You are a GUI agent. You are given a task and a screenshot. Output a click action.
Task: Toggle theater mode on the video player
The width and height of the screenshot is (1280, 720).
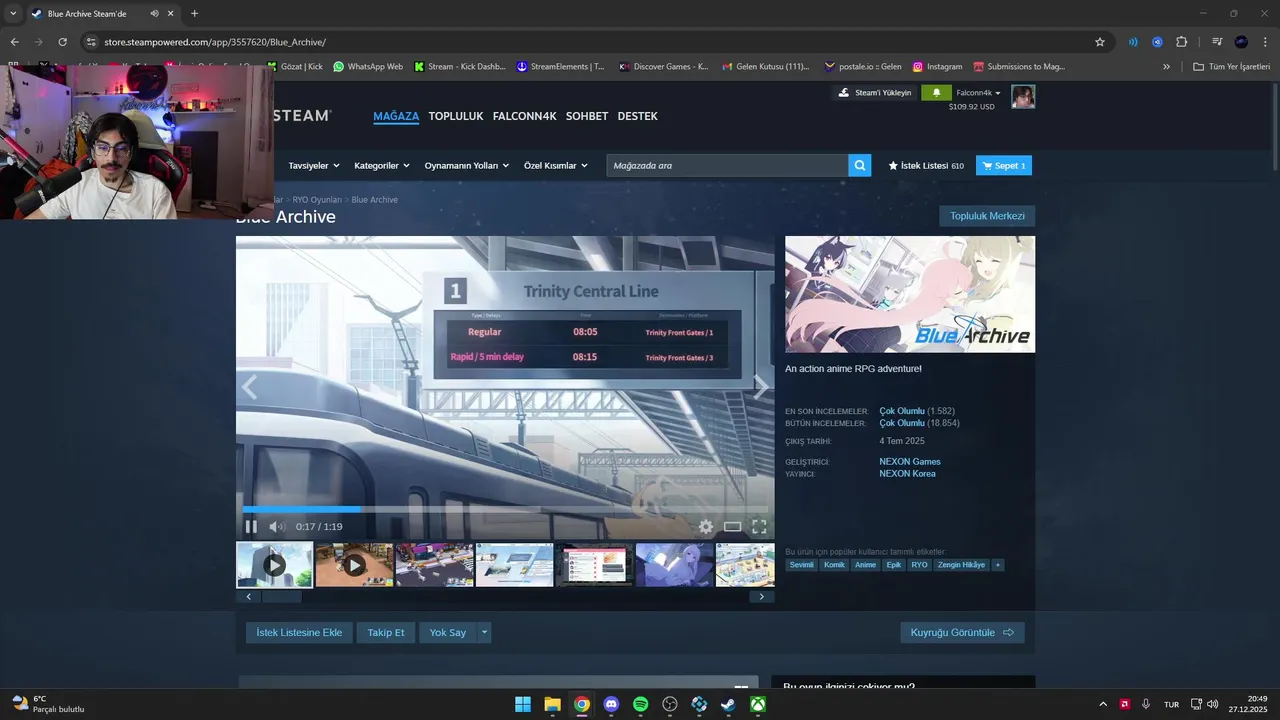733,527
